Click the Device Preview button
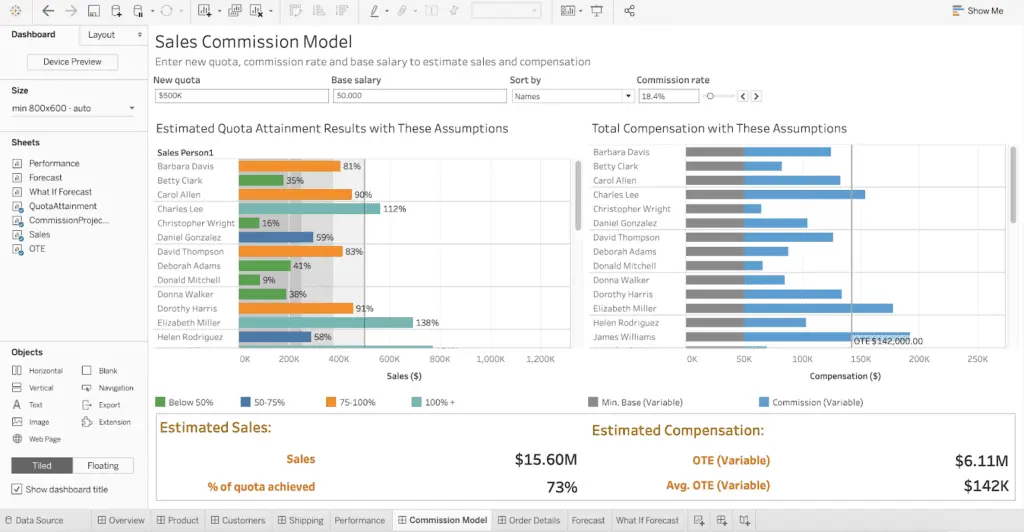1024x532 pixels. (x=72, y=62)
